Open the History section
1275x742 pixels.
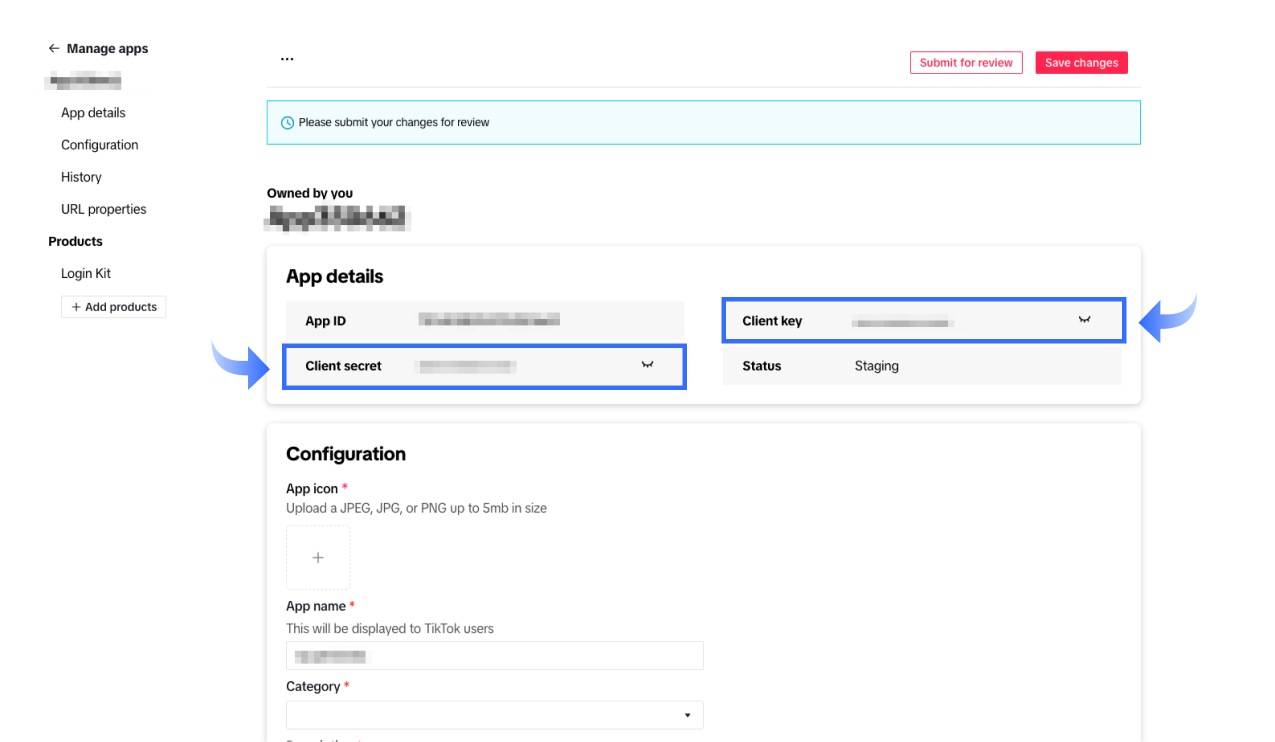click(x=81, y=177)
